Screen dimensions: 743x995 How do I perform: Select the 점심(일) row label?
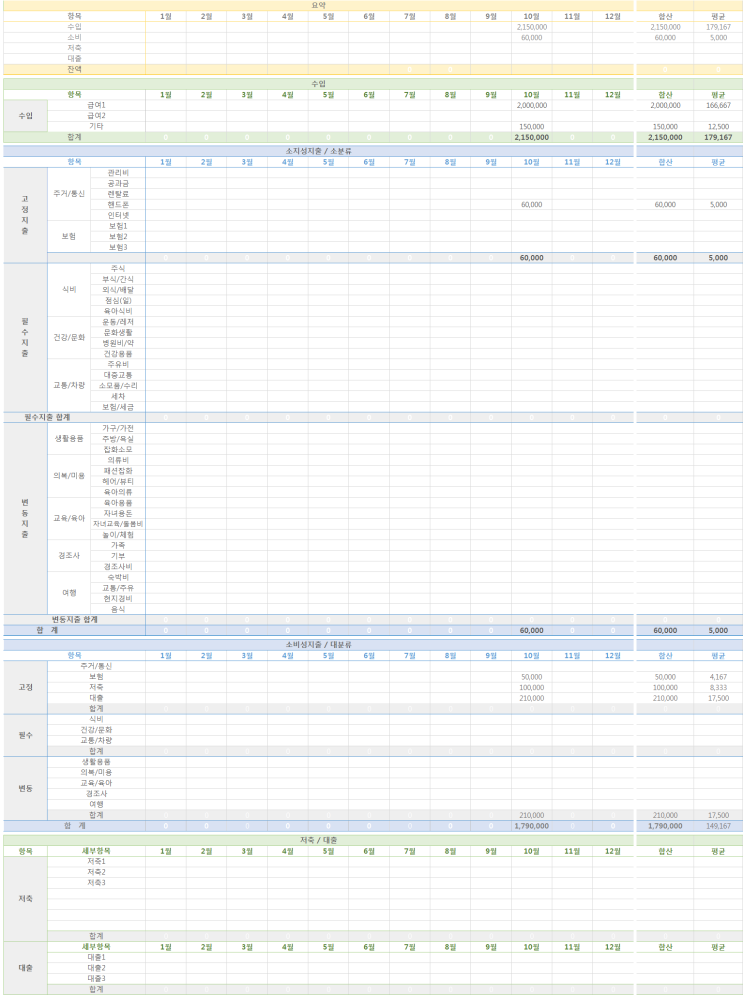[x=118, y=301]
